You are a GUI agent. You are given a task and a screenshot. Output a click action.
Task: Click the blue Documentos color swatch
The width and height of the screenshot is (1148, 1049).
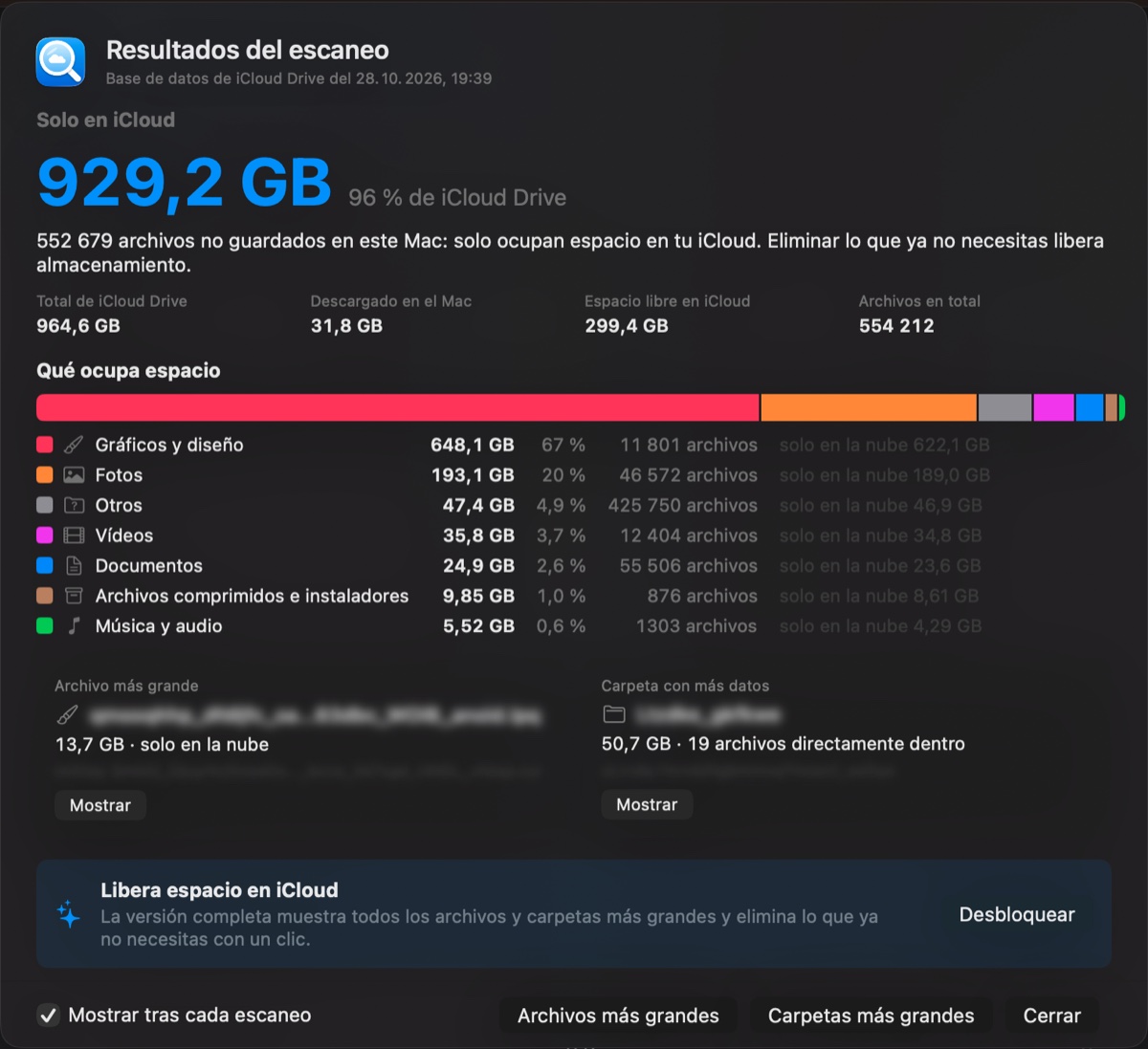(45, 566)
